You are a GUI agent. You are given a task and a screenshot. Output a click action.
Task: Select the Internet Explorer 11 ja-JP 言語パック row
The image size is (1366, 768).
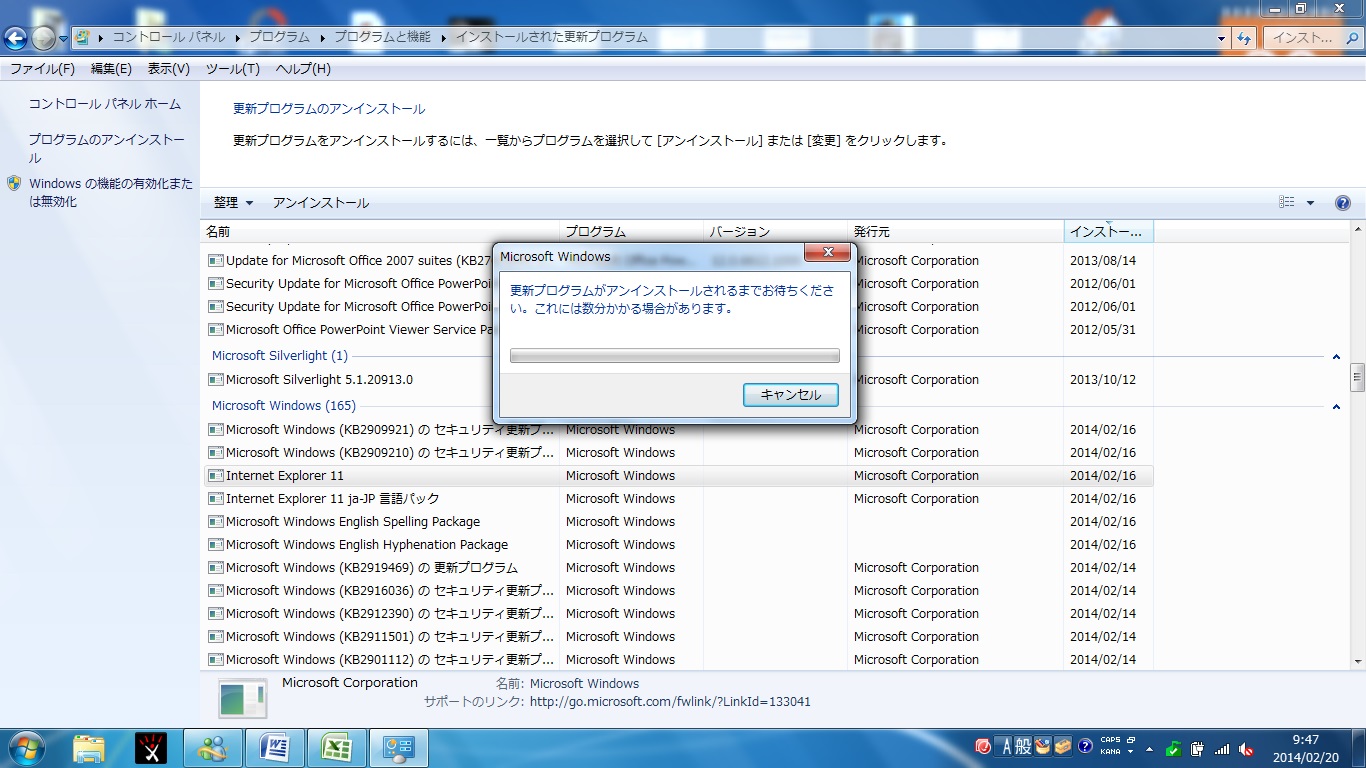[678, 499]
